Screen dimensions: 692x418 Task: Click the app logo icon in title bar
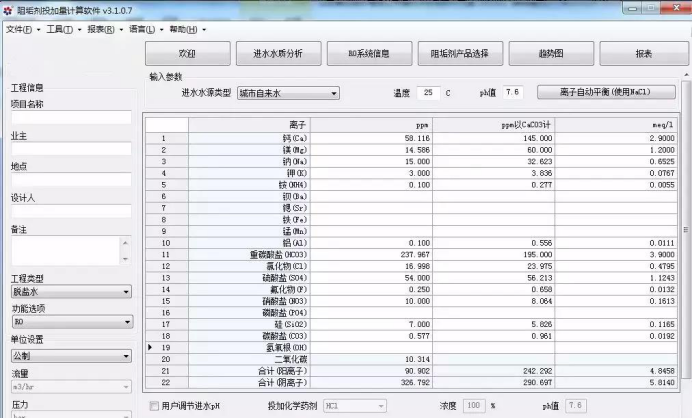(x=9, y=10)
